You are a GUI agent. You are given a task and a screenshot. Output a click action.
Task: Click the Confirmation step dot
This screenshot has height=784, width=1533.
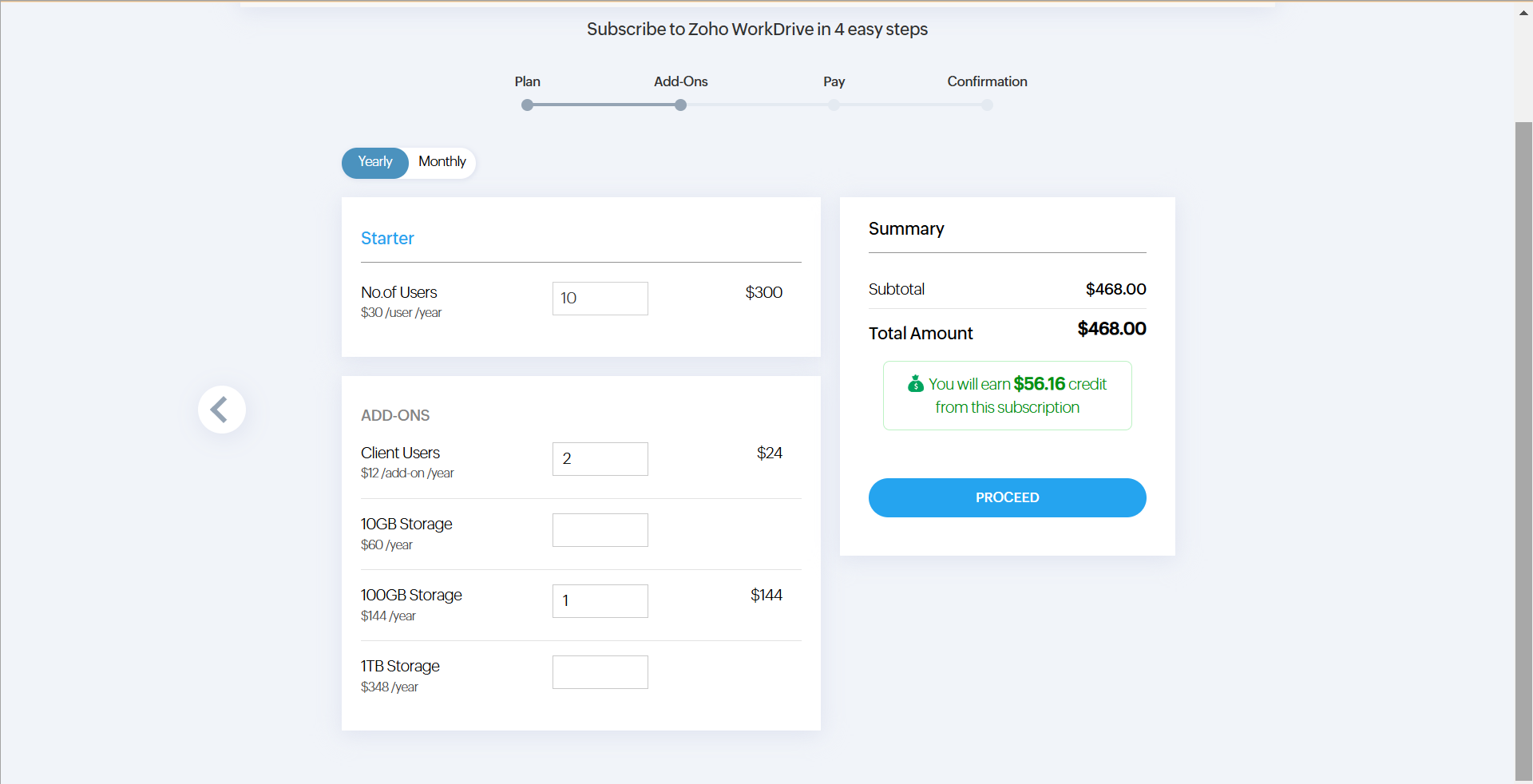tap(988, 105)
